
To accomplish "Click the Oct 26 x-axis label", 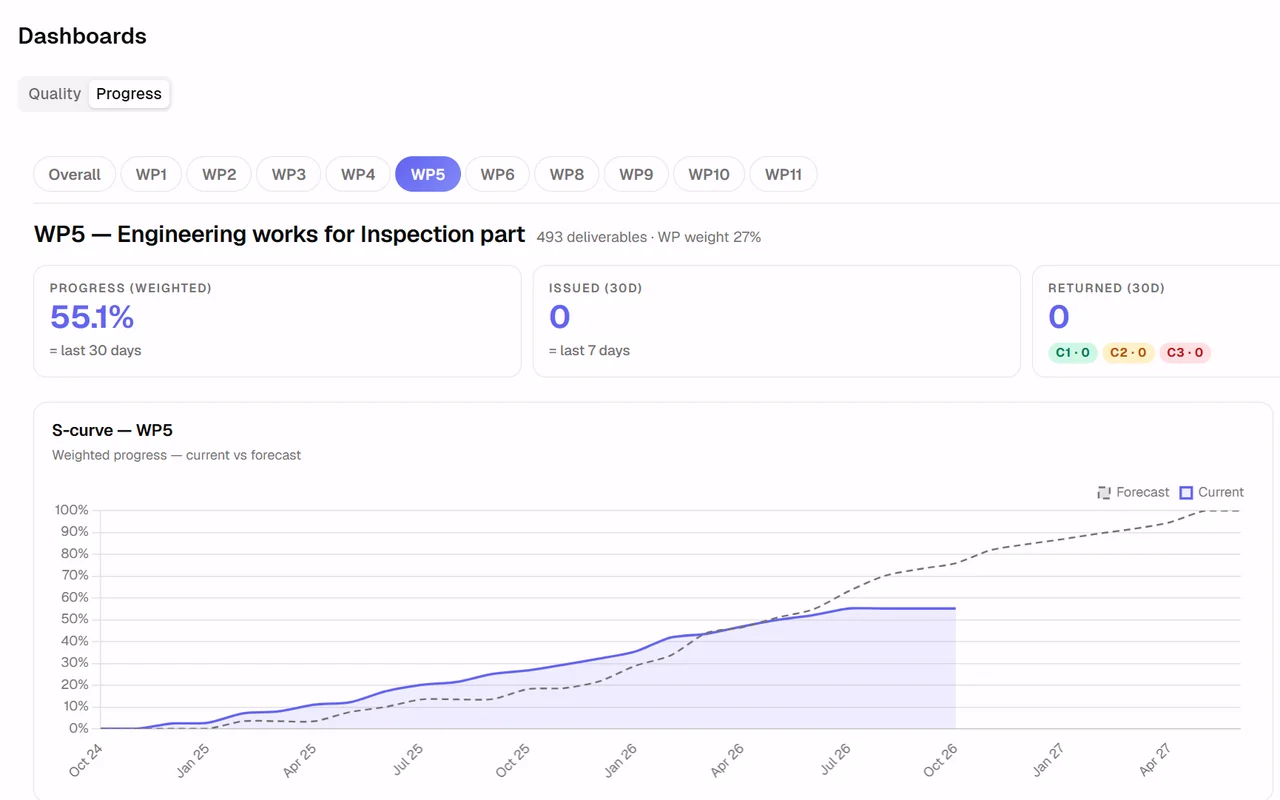I will 940,759.
